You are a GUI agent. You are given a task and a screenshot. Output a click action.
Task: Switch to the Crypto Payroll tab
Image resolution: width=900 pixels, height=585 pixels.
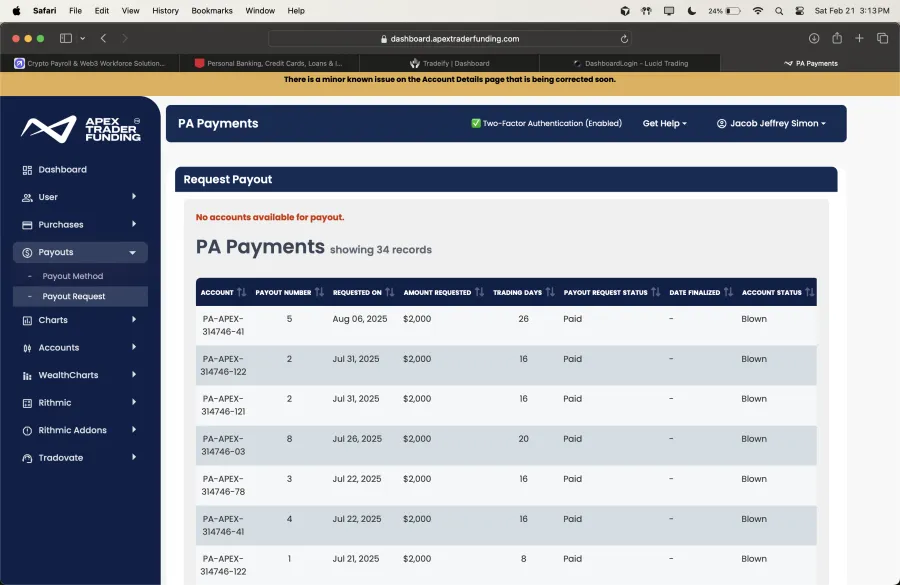click(x=90, y=63)
